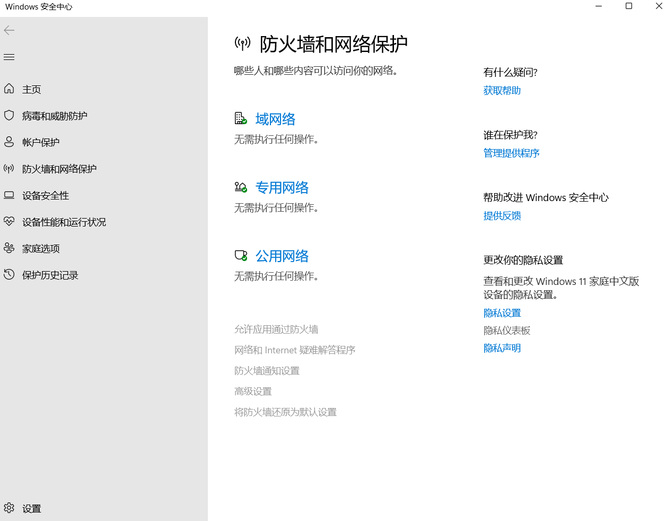View 保护历史记录

pyautogui.click(x=50, y=275)
